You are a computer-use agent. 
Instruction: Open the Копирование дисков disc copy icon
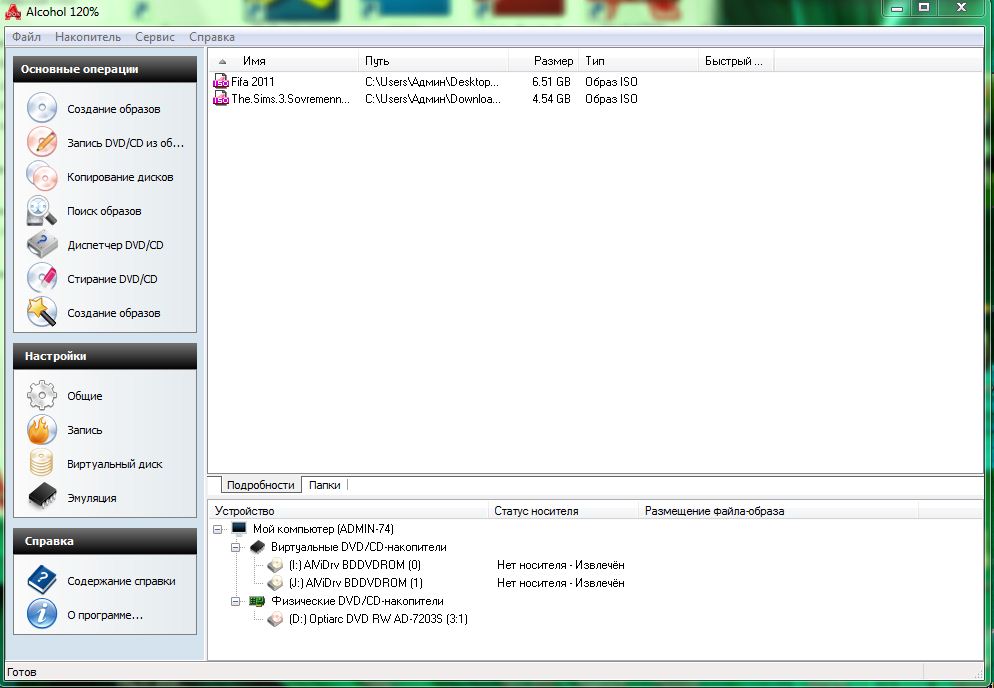pos(42,176)
